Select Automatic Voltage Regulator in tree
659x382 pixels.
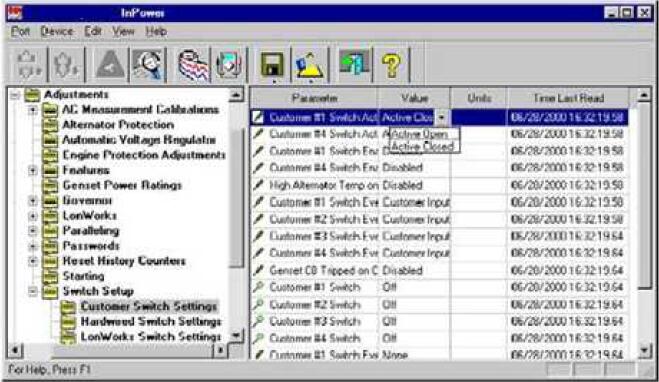tap(139, 140)
